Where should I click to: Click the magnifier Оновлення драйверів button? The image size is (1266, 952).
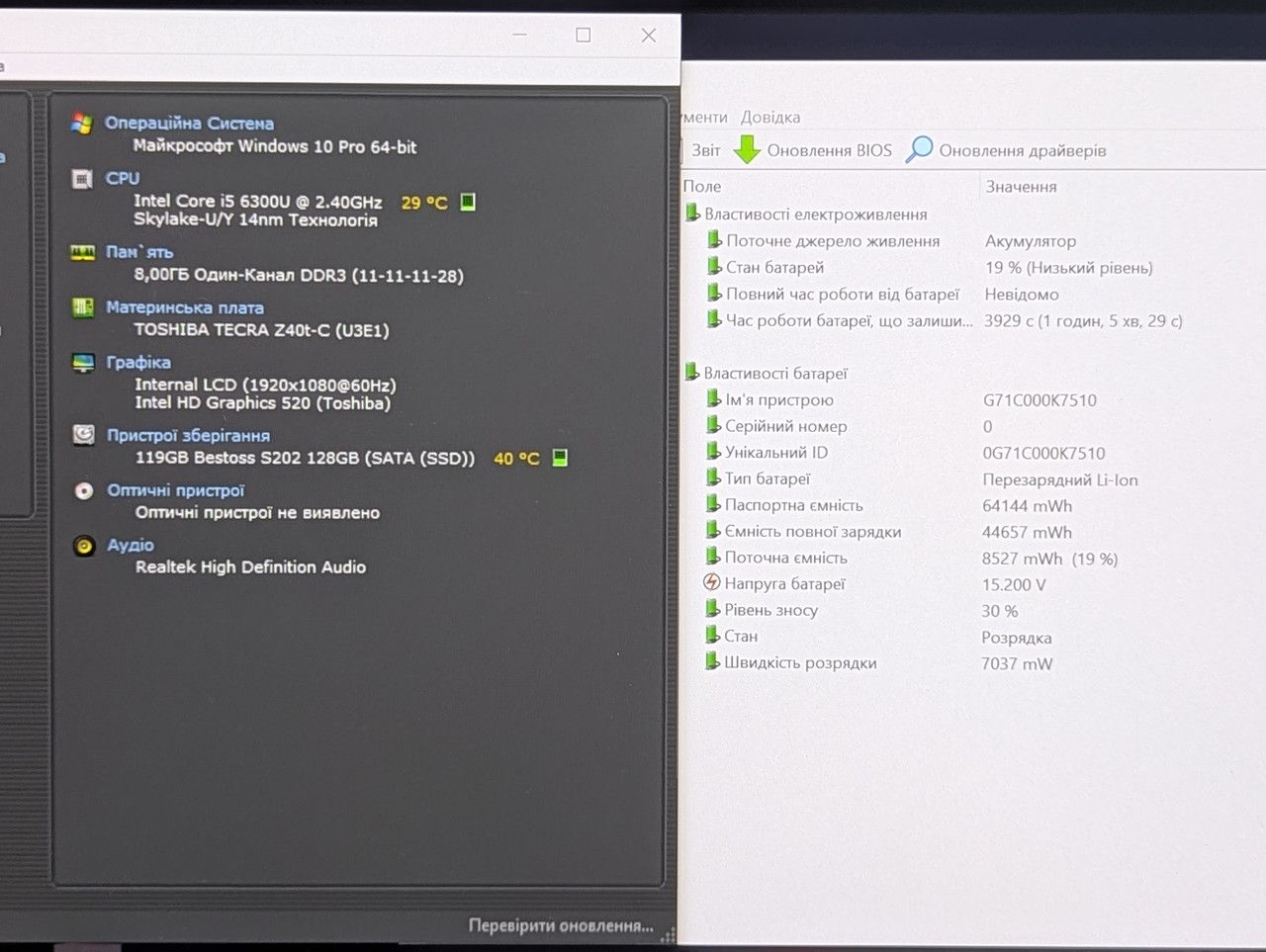pos(1007,150)
